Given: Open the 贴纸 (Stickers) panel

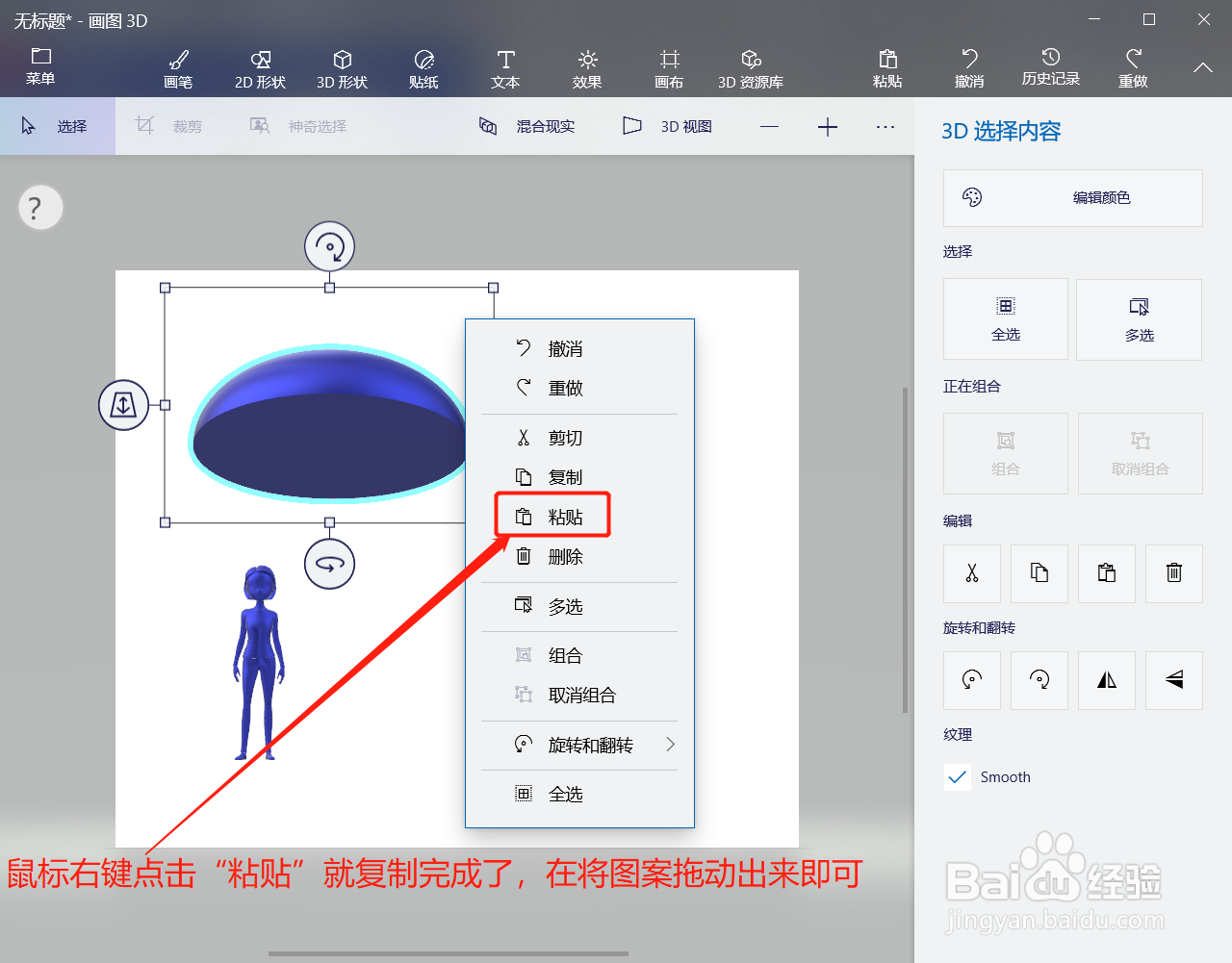Looking at the screenshot, I should [x=423, y=67].
